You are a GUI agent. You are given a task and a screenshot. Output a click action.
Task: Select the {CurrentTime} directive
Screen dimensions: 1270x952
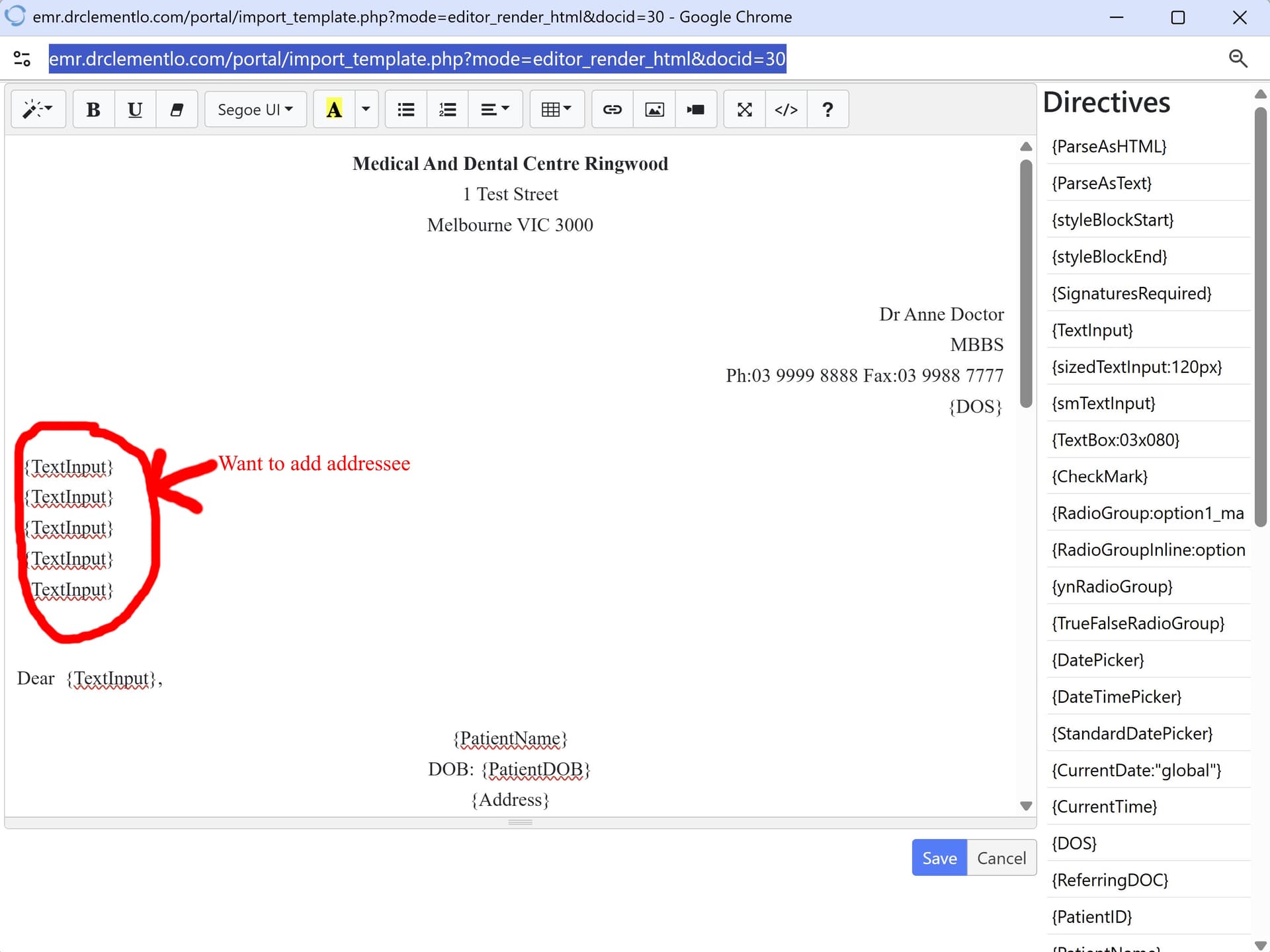1148,807
